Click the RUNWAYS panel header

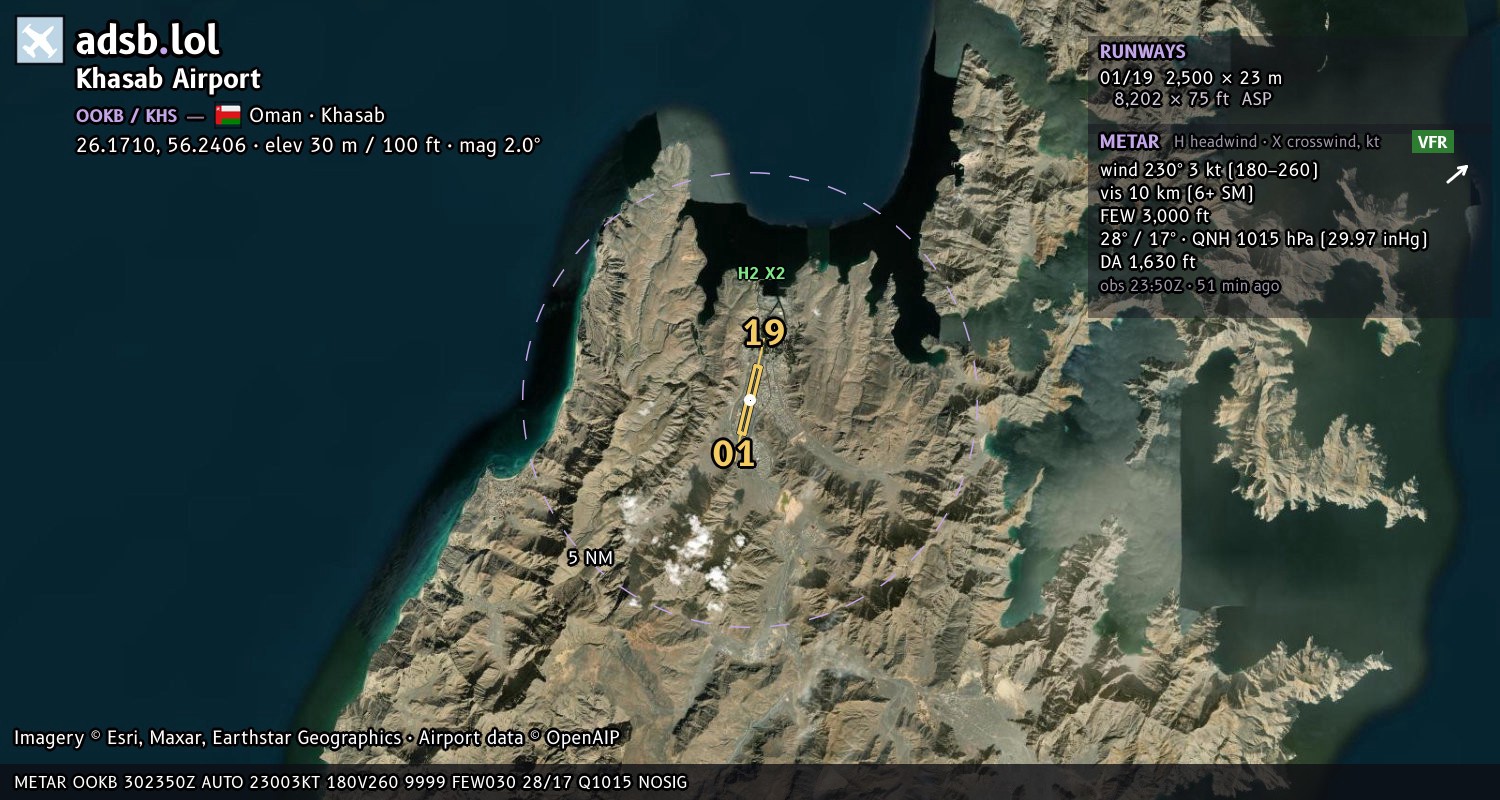click(1142, 52)
